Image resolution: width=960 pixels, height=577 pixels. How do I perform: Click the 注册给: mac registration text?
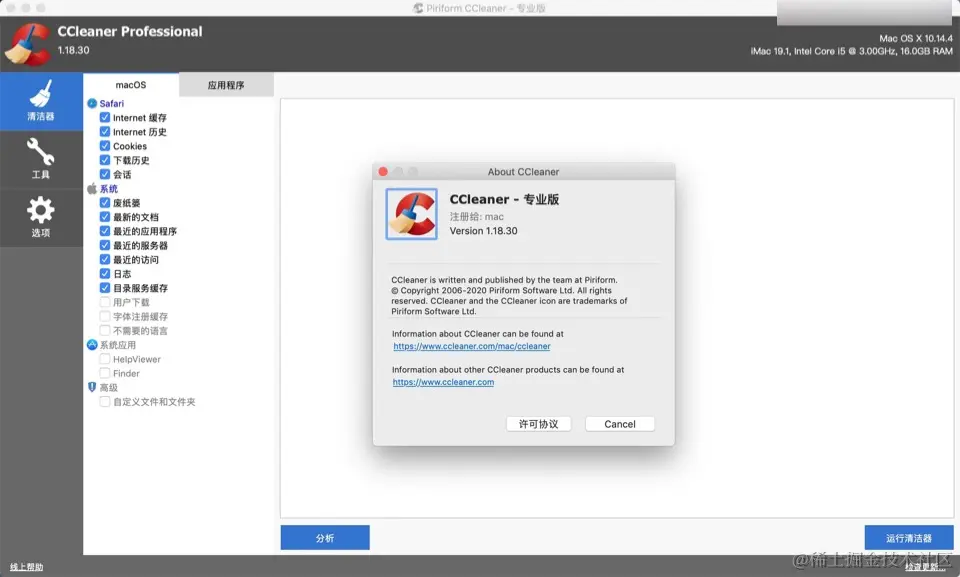coord(476,216)
